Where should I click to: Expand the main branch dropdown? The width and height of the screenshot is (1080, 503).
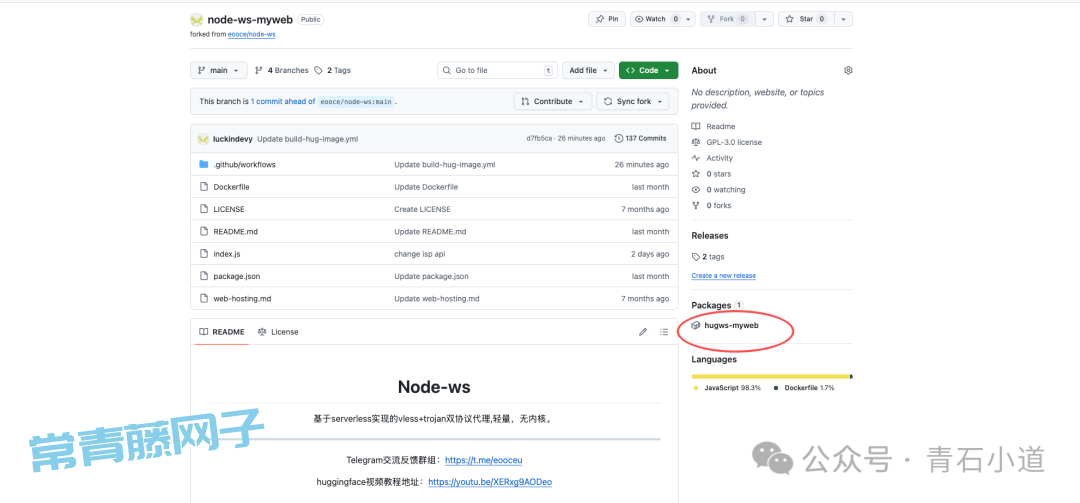[x=218, y=71]
